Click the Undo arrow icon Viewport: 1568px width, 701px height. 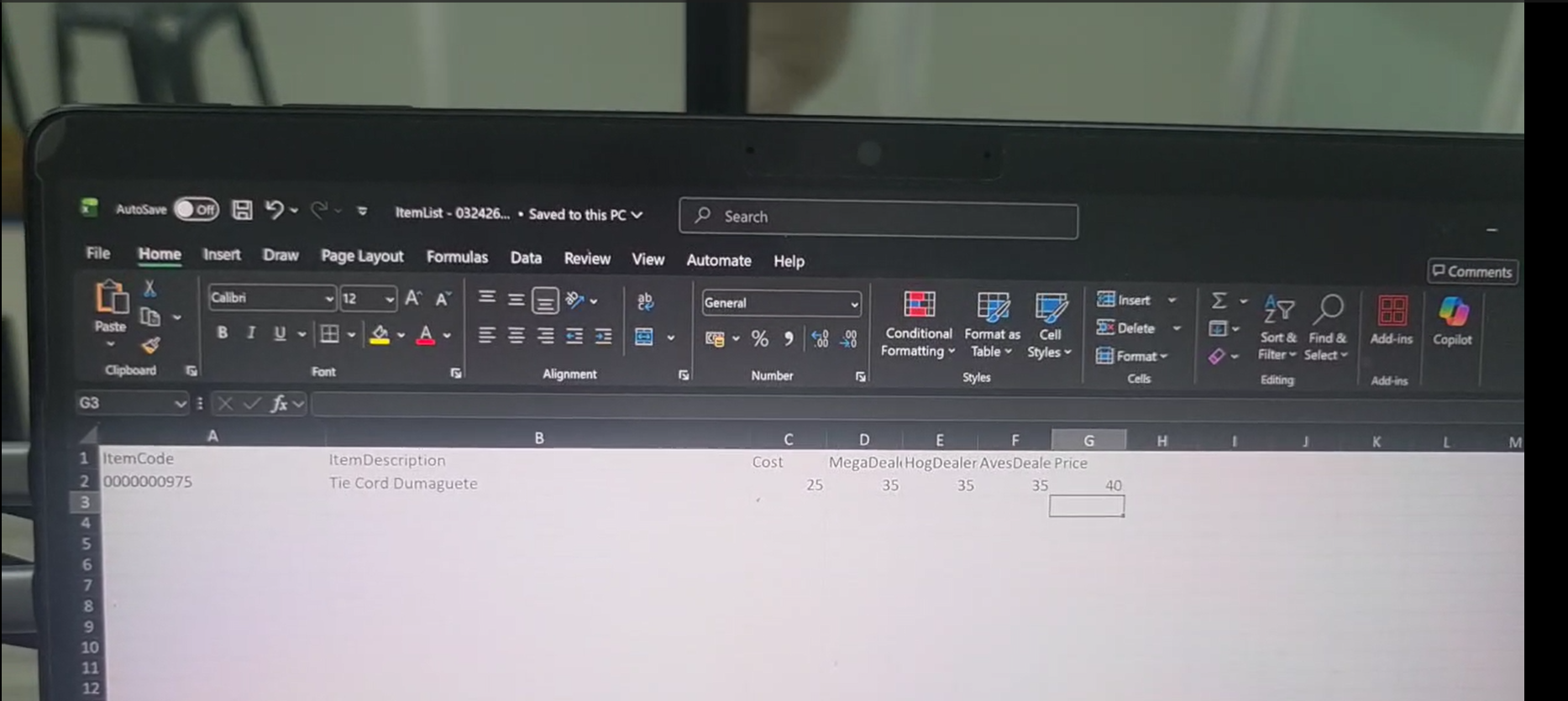tap(274, 210)
